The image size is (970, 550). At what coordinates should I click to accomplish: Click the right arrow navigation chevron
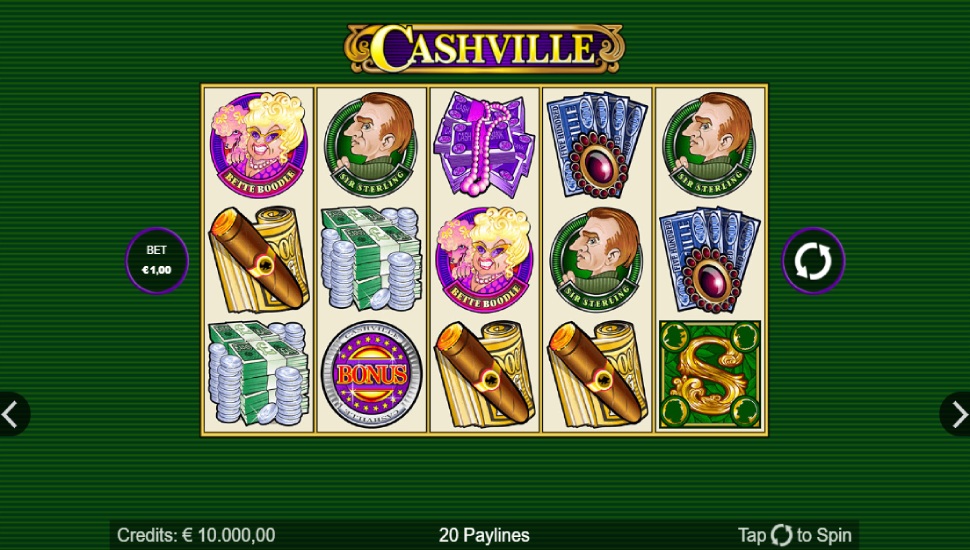point(958,414)
